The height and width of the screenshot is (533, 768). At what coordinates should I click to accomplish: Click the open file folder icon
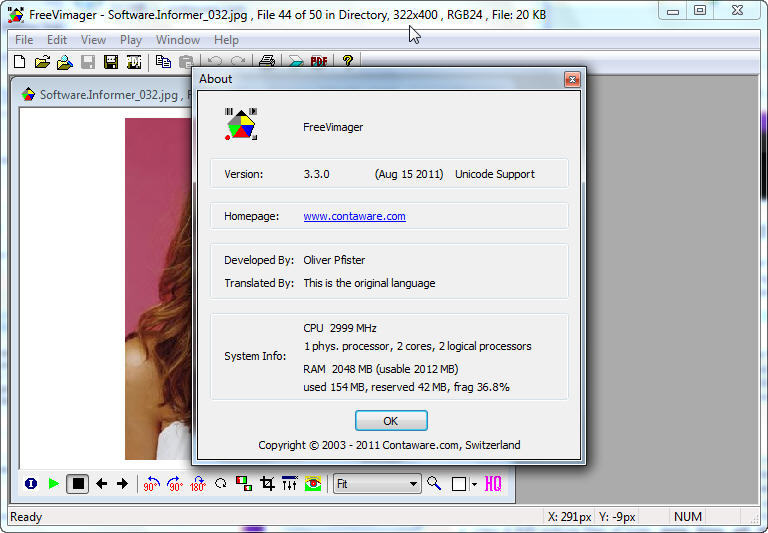(42, 62)
